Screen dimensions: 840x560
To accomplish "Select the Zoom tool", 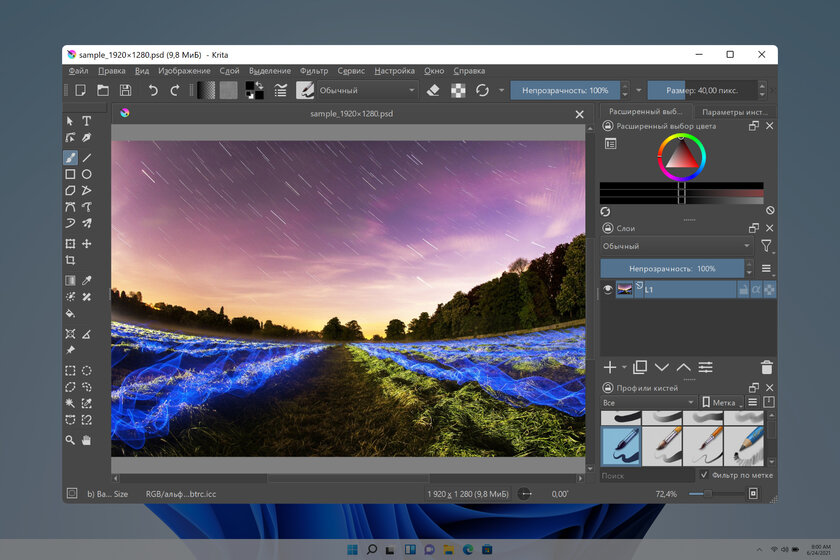I will tap(70, 440).
